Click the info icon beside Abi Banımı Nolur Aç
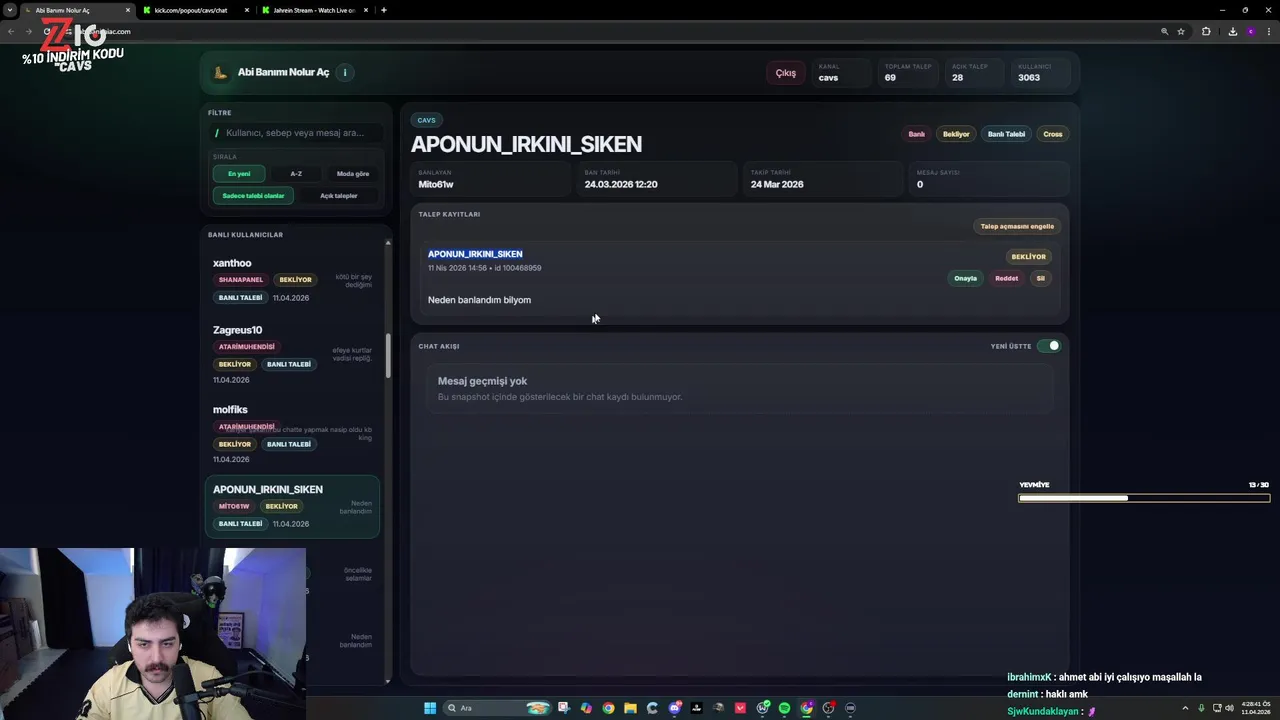This screenshot has height=720, width=1280. pos(344,72)
